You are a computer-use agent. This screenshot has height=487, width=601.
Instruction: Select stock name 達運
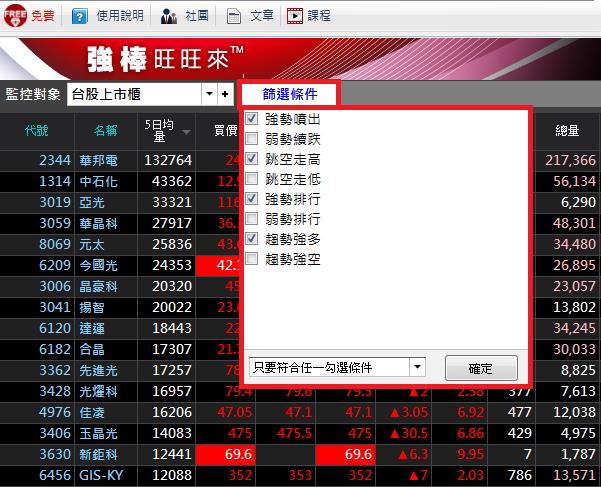click(x=92, y=328)
